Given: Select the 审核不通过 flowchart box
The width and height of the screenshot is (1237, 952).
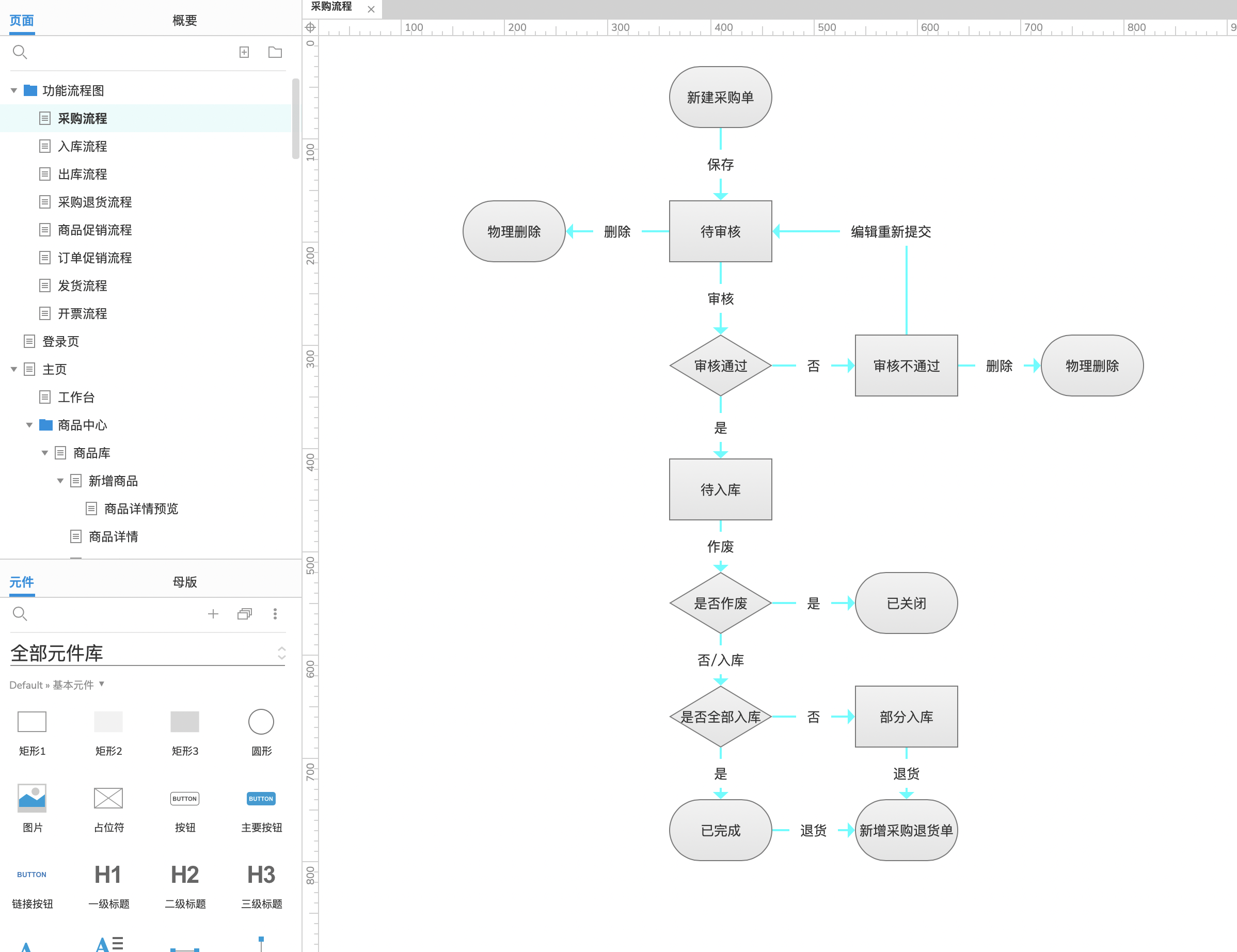Looking at the screenshot, I should tap(906, 366).
